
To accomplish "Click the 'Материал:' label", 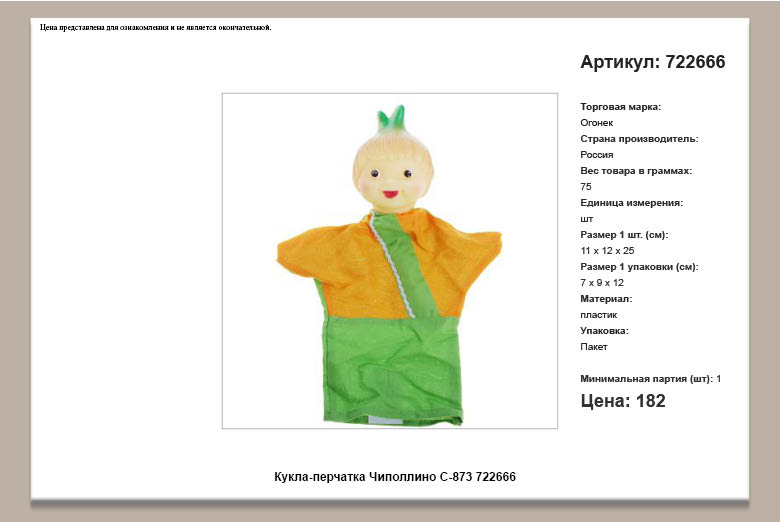I will (606, 299).
